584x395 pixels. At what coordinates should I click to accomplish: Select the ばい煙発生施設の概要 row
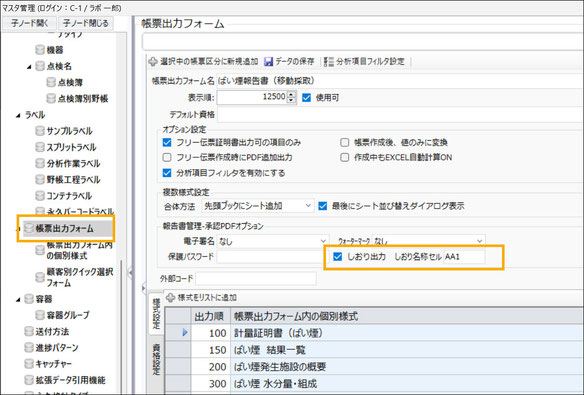click(375, 367)
